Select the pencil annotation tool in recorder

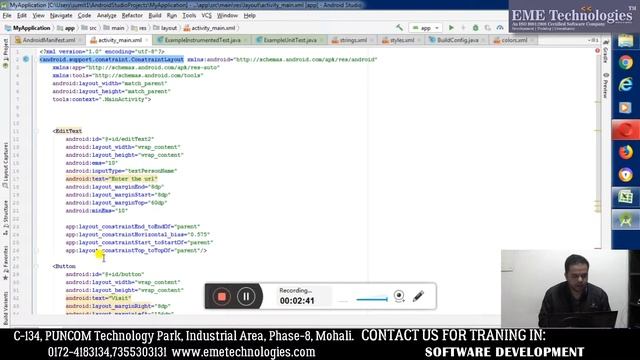pyautogui.click(x=418, y=296)
